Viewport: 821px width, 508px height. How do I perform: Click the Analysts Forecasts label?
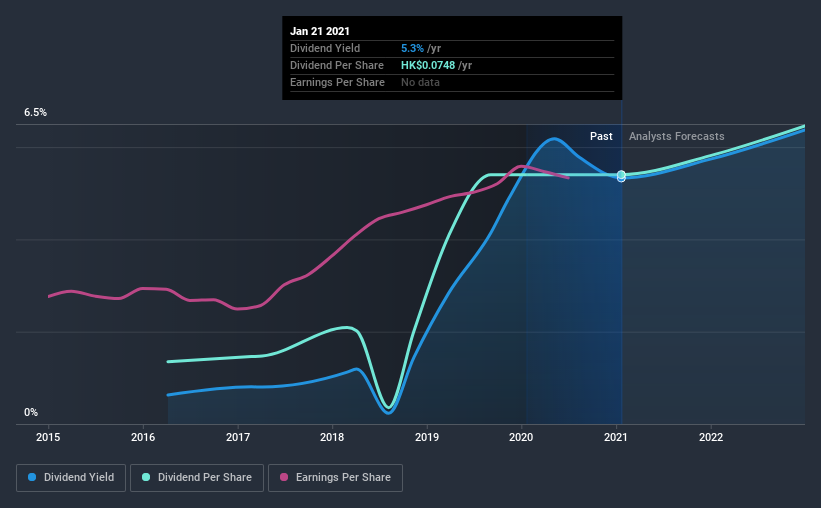click(x=676, y=136)
